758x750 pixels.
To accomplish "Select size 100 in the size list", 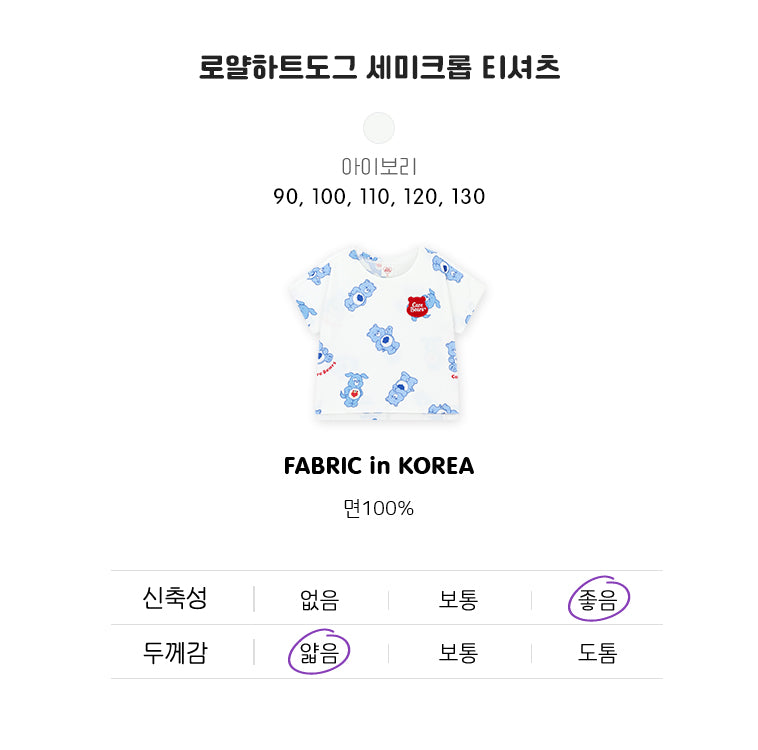I will pos(327,197).
